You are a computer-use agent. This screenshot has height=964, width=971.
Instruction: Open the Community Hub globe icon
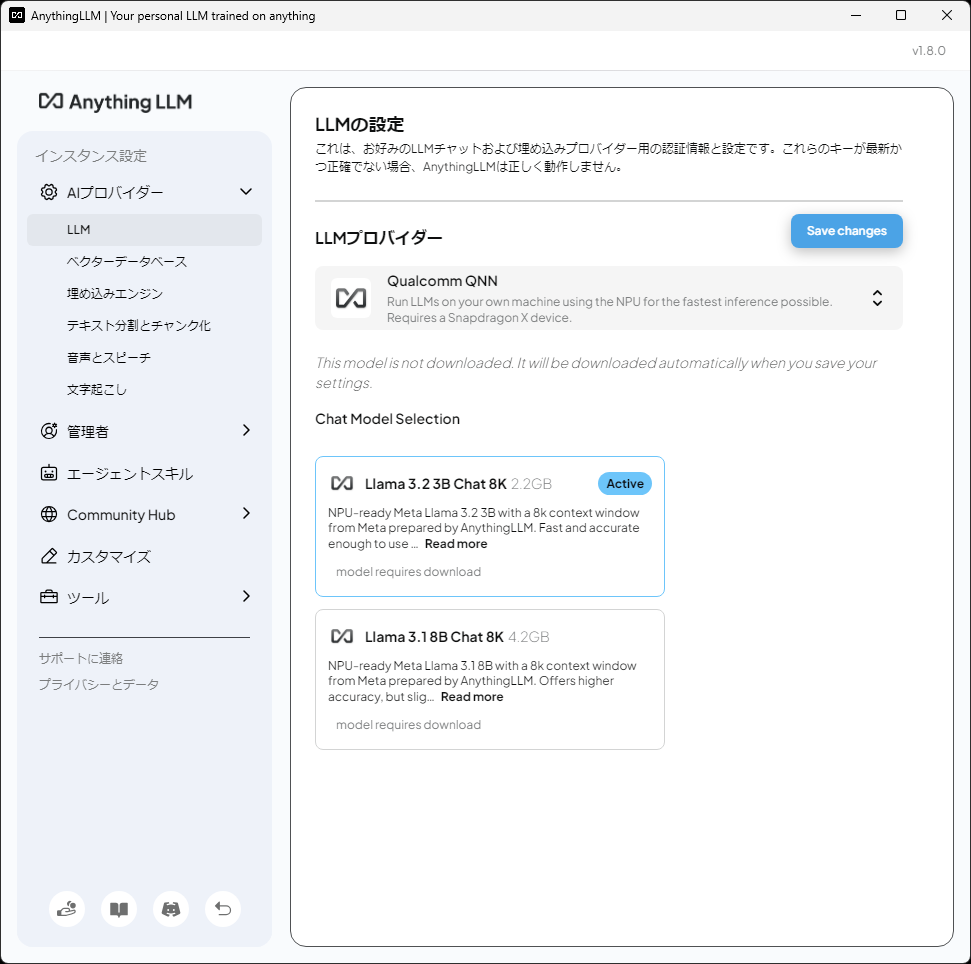tap(48, 514)
